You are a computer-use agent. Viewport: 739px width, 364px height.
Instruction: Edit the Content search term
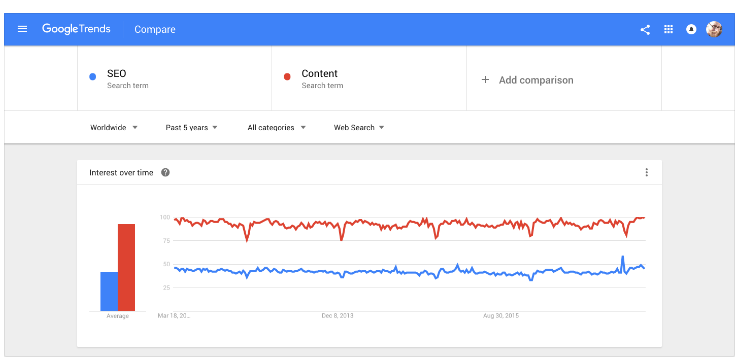coord(369,78)
